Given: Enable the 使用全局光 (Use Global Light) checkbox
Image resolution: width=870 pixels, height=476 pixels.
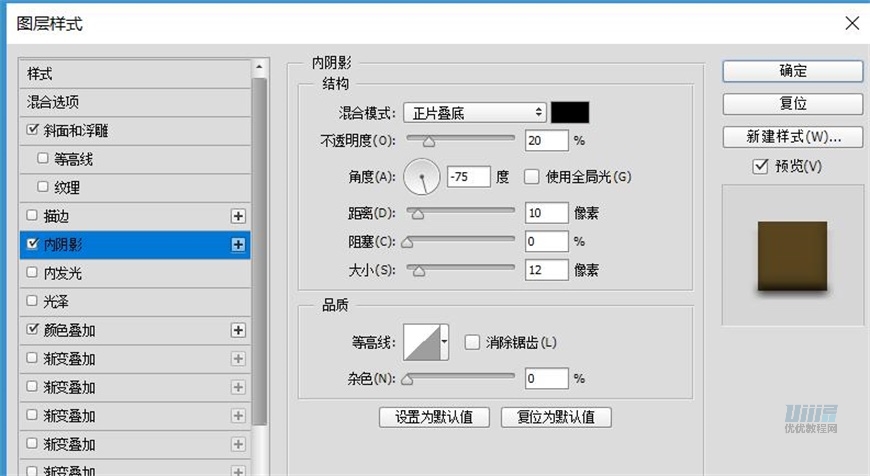Looking at the screenshot, I should 532,177.
